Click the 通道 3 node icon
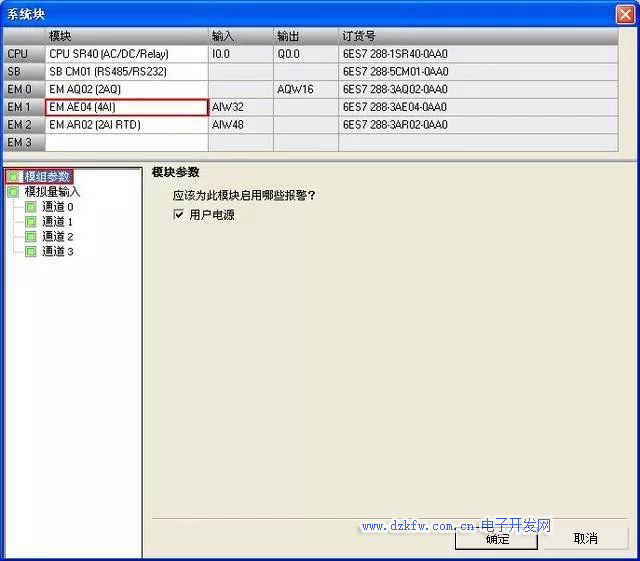This screenshot has height=561, width=640. pyautogui.click(x=31, y=252)
